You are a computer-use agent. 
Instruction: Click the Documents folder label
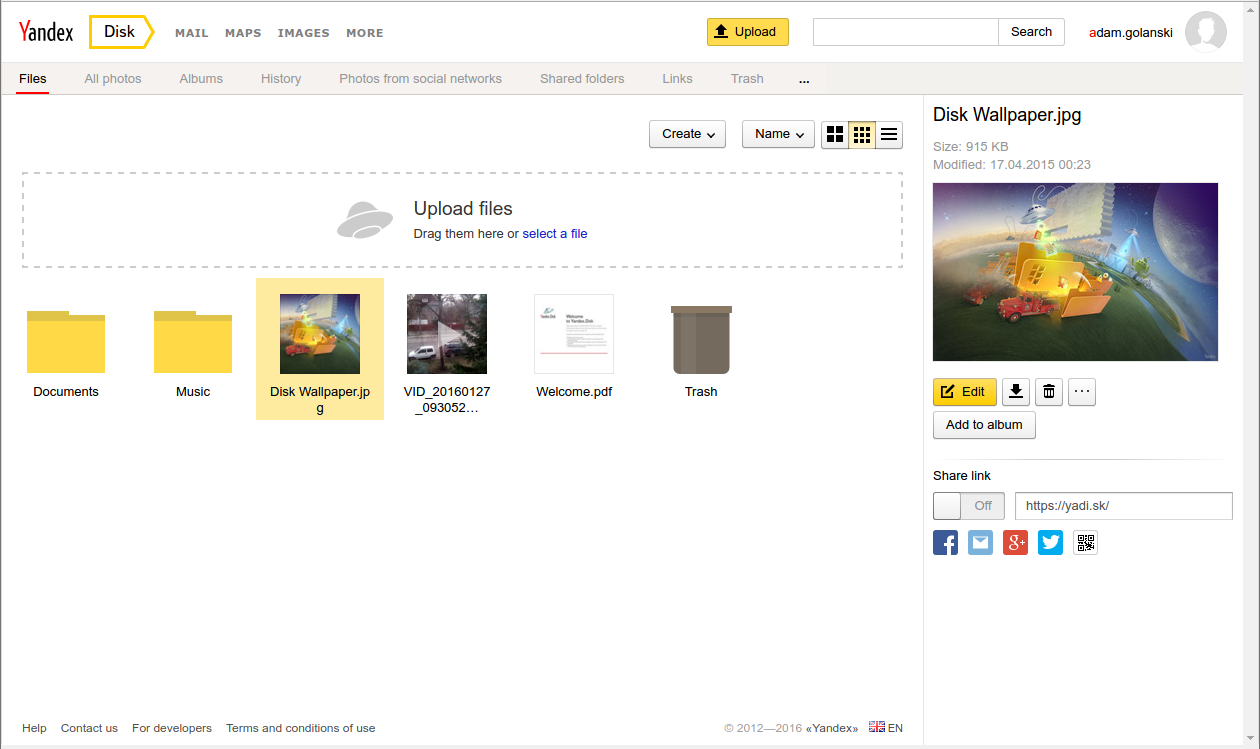point(66,392)
